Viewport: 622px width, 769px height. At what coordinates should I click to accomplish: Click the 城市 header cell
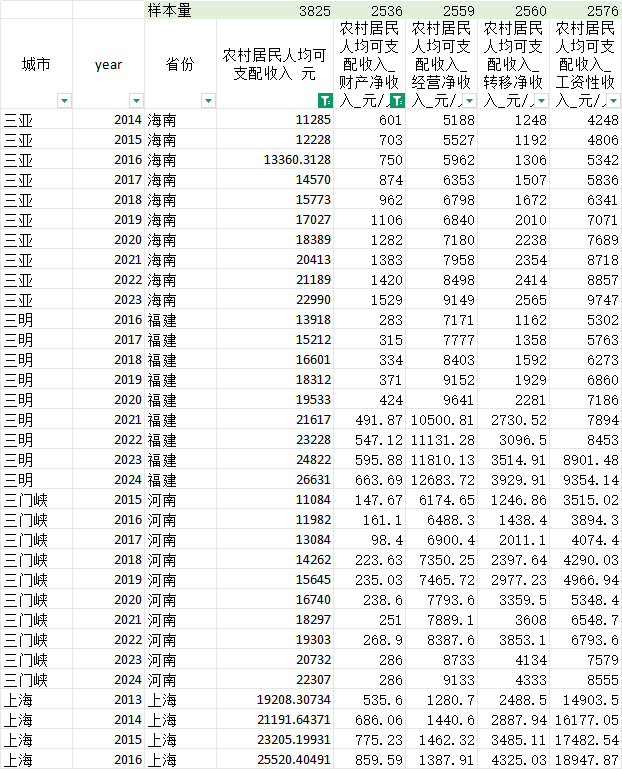(x=37, y=64)
